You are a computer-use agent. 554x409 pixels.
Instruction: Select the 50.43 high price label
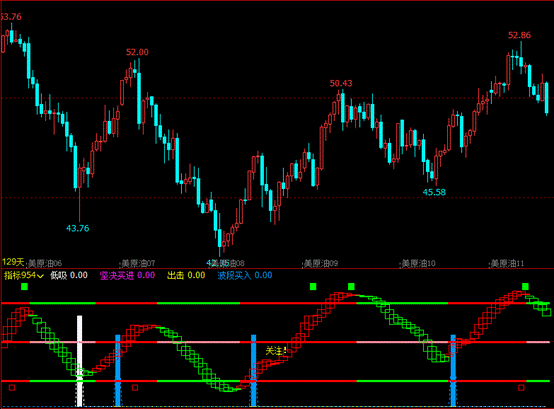coord(341,83)
